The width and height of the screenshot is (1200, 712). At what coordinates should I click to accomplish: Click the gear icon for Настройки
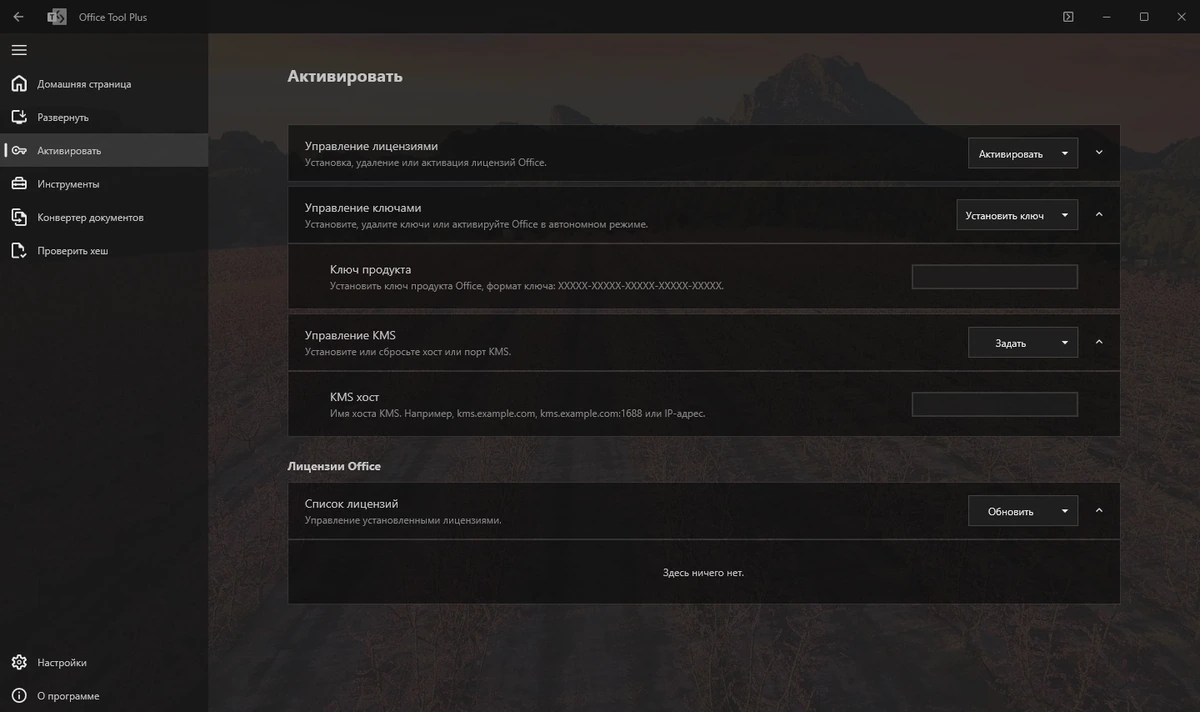point(19,662)
